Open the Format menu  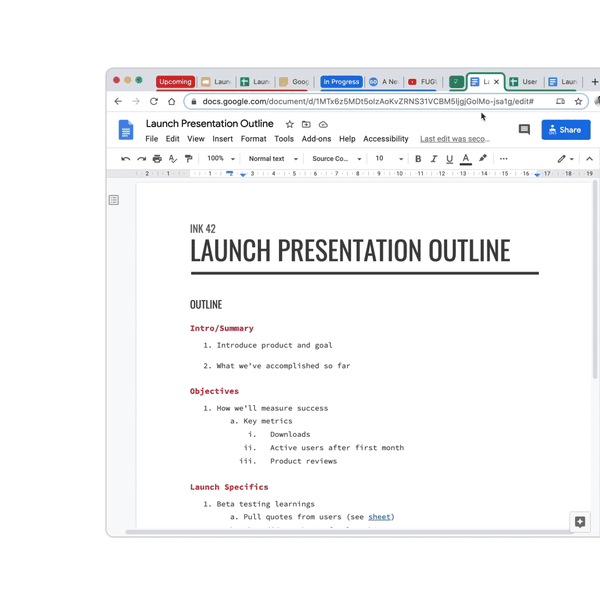click(x=253, y=139)
